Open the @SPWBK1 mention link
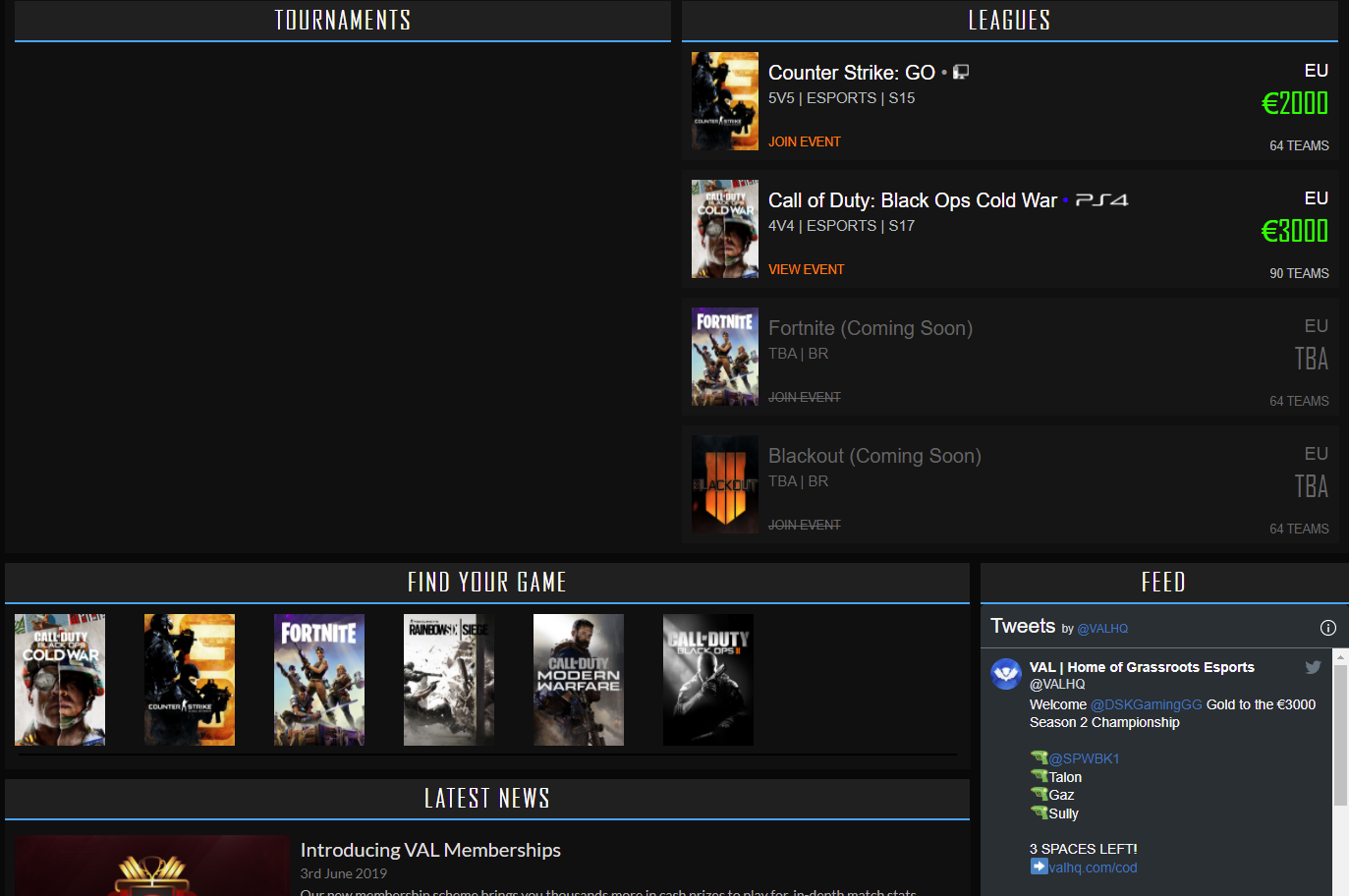 [x=1084, y=758]
